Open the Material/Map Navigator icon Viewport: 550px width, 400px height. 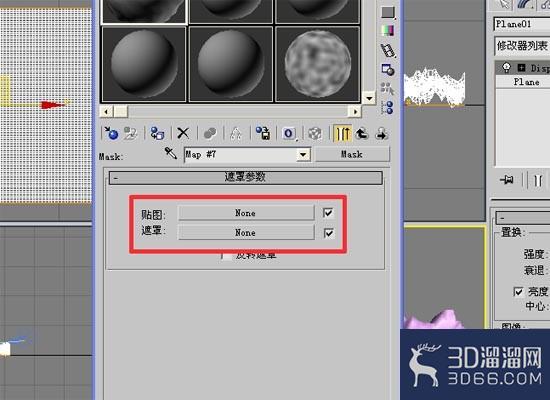point(387,107)
